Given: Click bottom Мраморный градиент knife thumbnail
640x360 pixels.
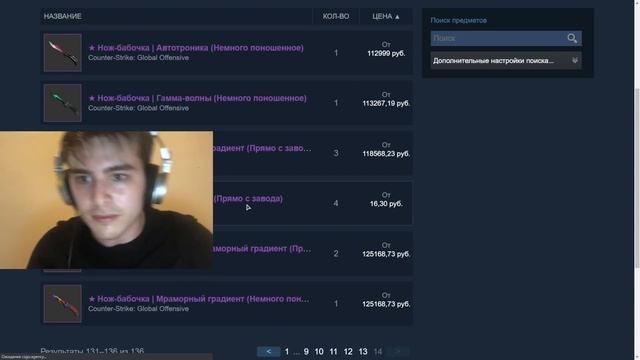Looking at the screenshot, I should click(62, 304).
